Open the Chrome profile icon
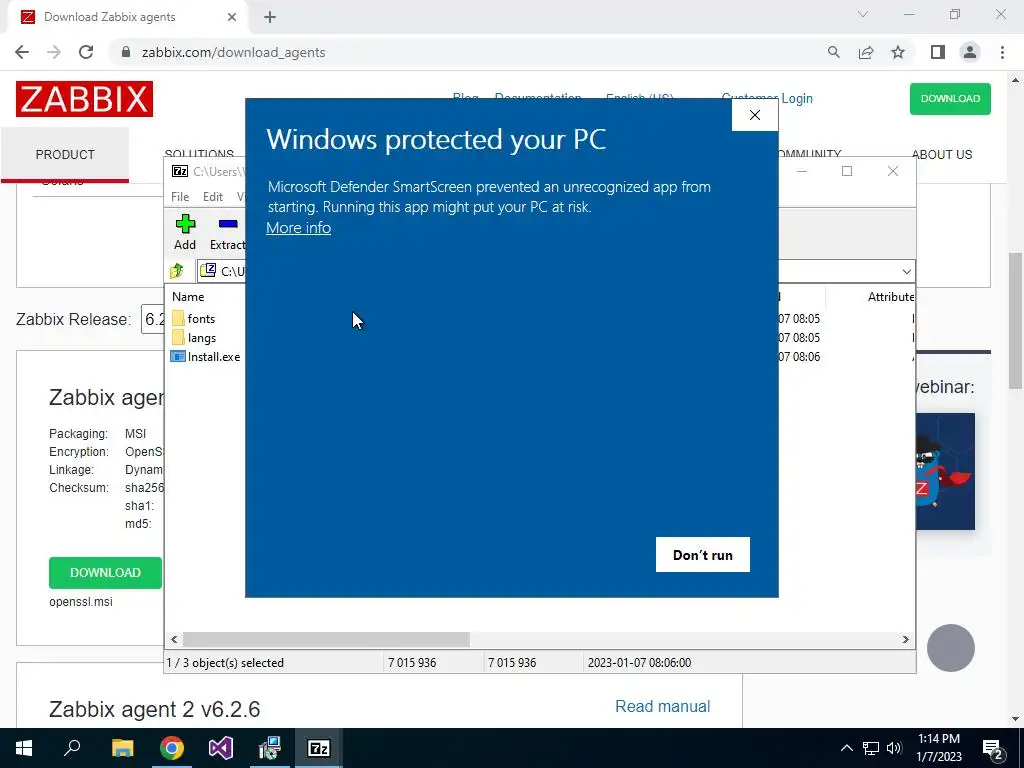The width and height of the screenshot is (1024, 768). 970,52
